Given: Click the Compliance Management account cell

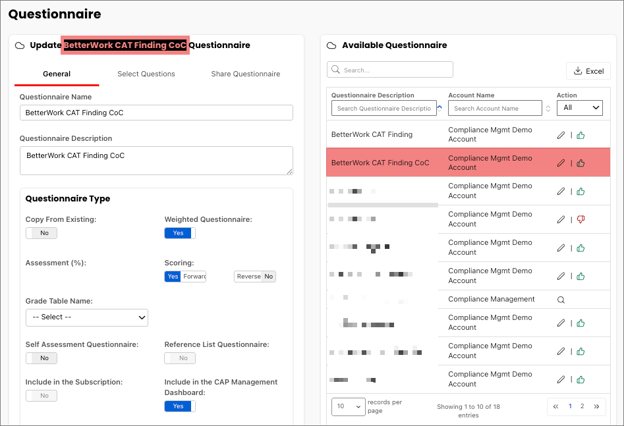Looking at the screenshot, I should 491,299.
